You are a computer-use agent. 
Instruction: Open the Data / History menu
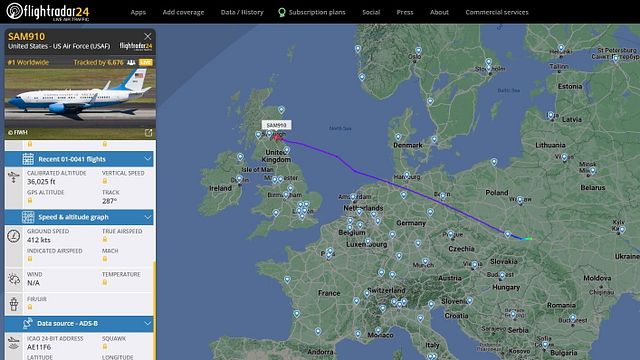click(242, 12)
